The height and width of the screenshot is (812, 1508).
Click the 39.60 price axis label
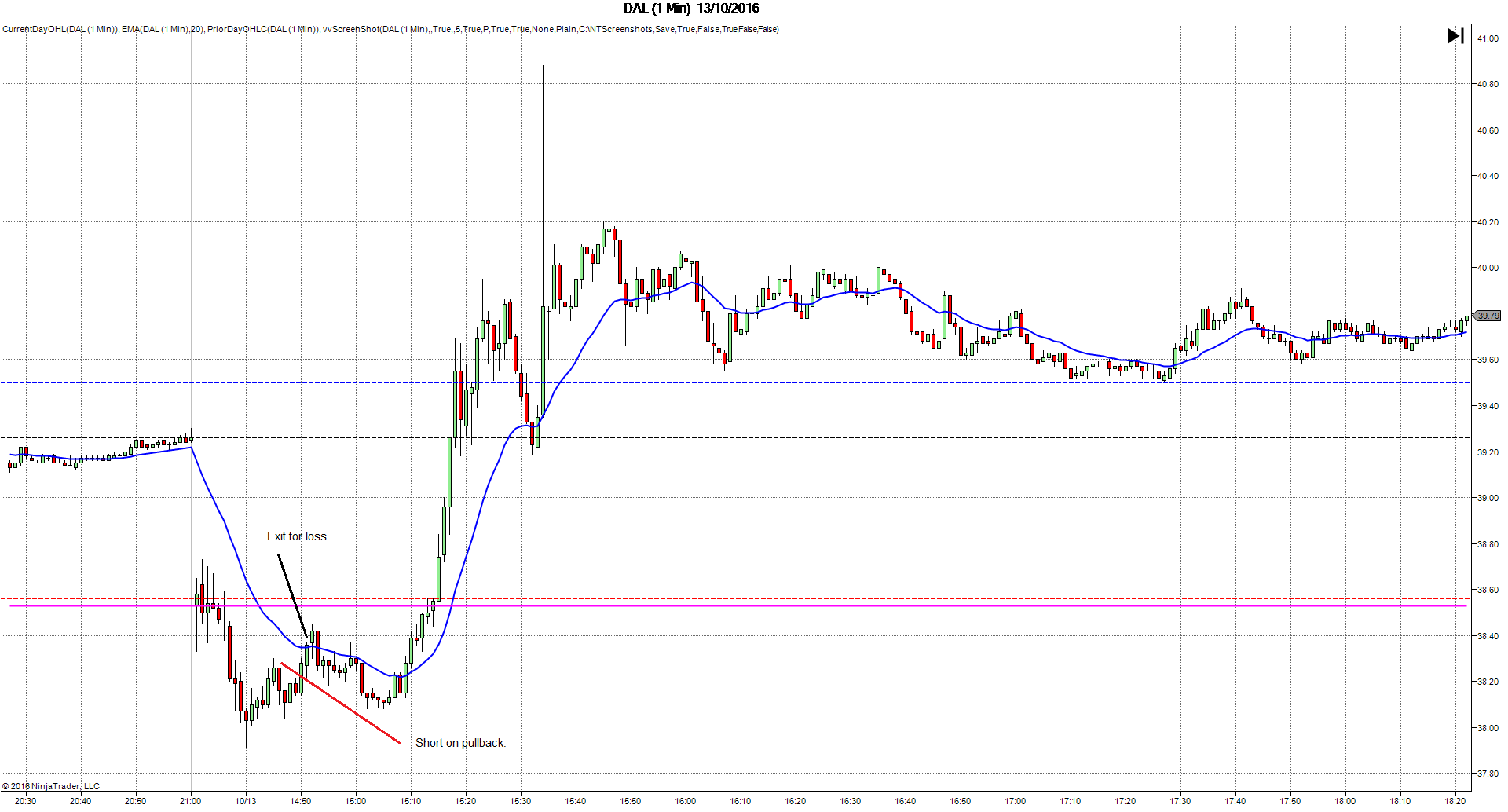pyautogui.click(x=1488, y=360)
